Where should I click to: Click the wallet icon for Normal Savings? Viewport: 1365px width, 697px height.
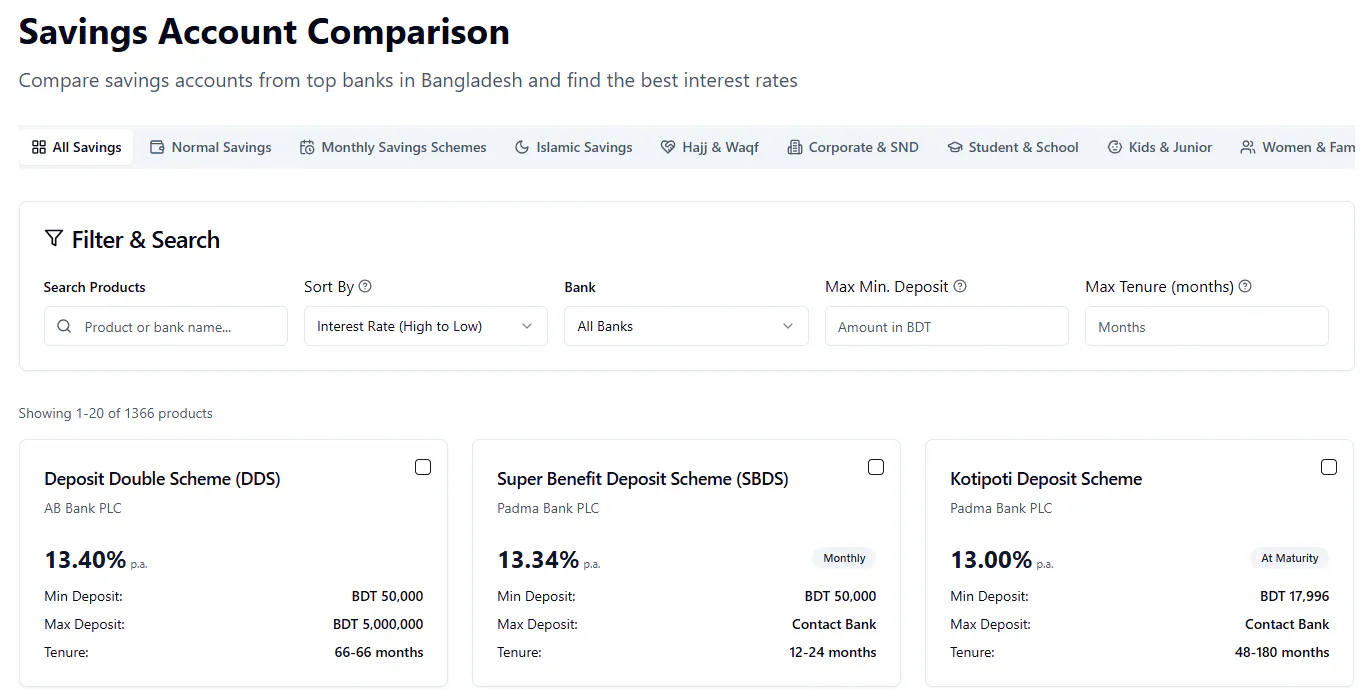coord(157,147)
